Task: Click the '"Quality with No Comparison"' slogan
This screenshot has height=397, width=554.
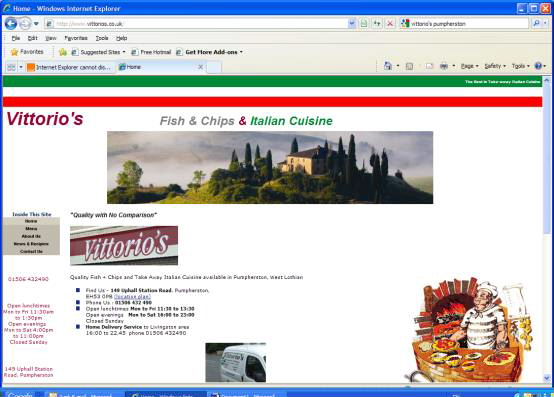Action: point(113,215)
